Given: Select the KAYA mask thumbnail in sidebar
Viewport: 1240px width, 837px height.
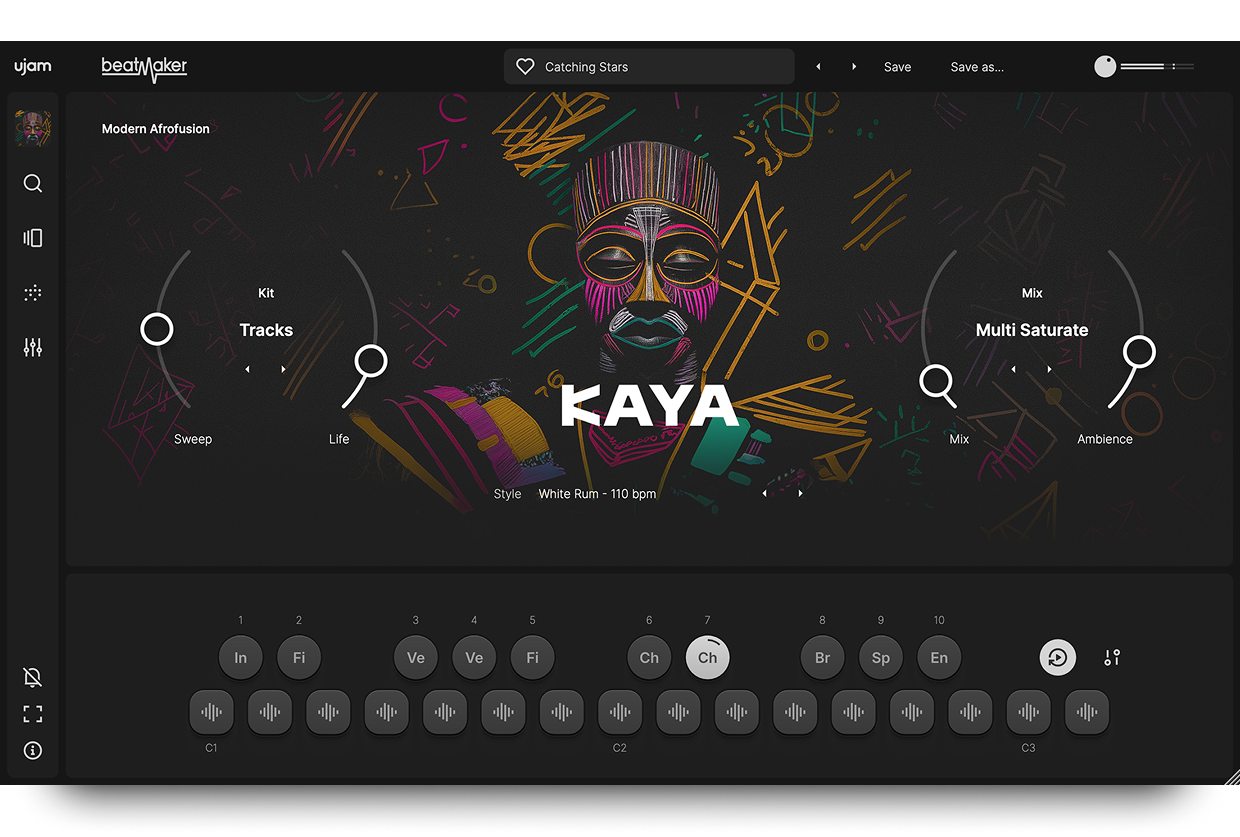Looking at the screenshot, I should [x=33, y=129].
